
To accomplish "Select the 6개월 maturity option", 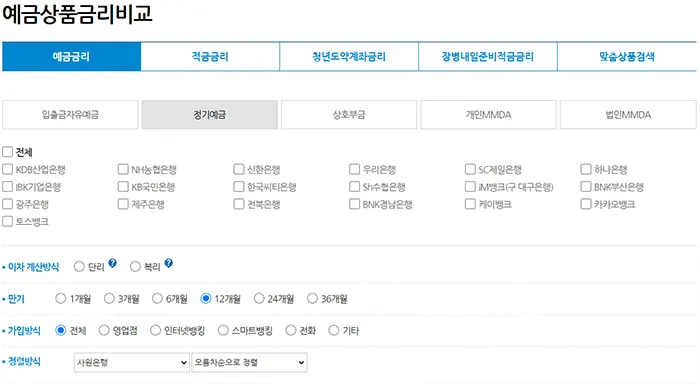I will [x=157, y=298].
